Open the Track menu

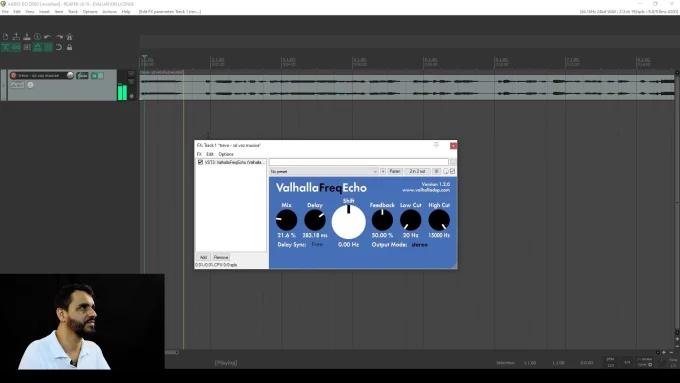click(73, 12)
